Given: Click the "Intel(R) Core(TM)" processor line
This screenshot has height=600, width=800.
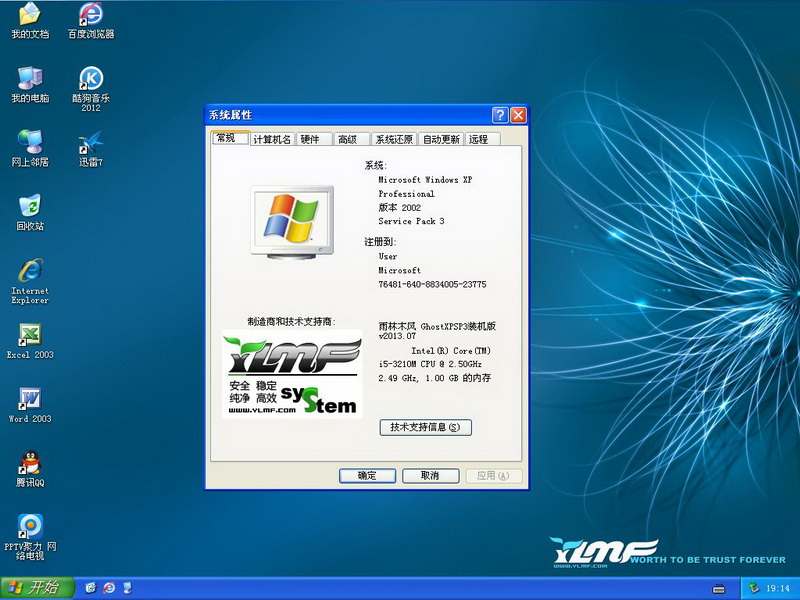Looking at the screenshot, I should pos(451,351).
